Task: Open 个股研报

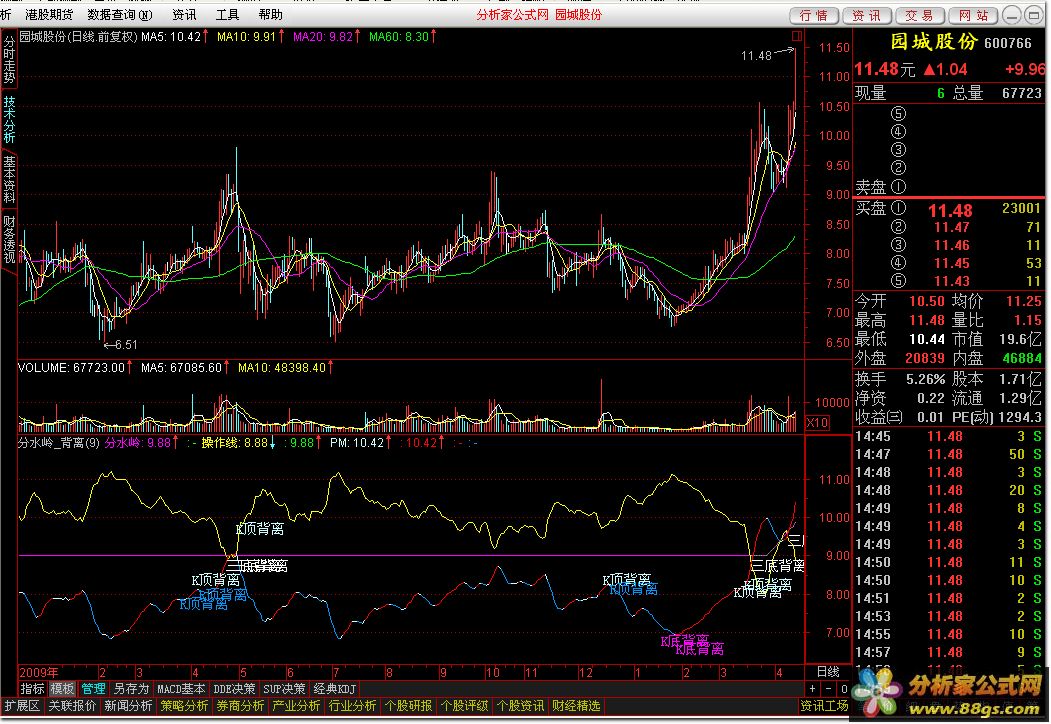Action: (408, 706)
